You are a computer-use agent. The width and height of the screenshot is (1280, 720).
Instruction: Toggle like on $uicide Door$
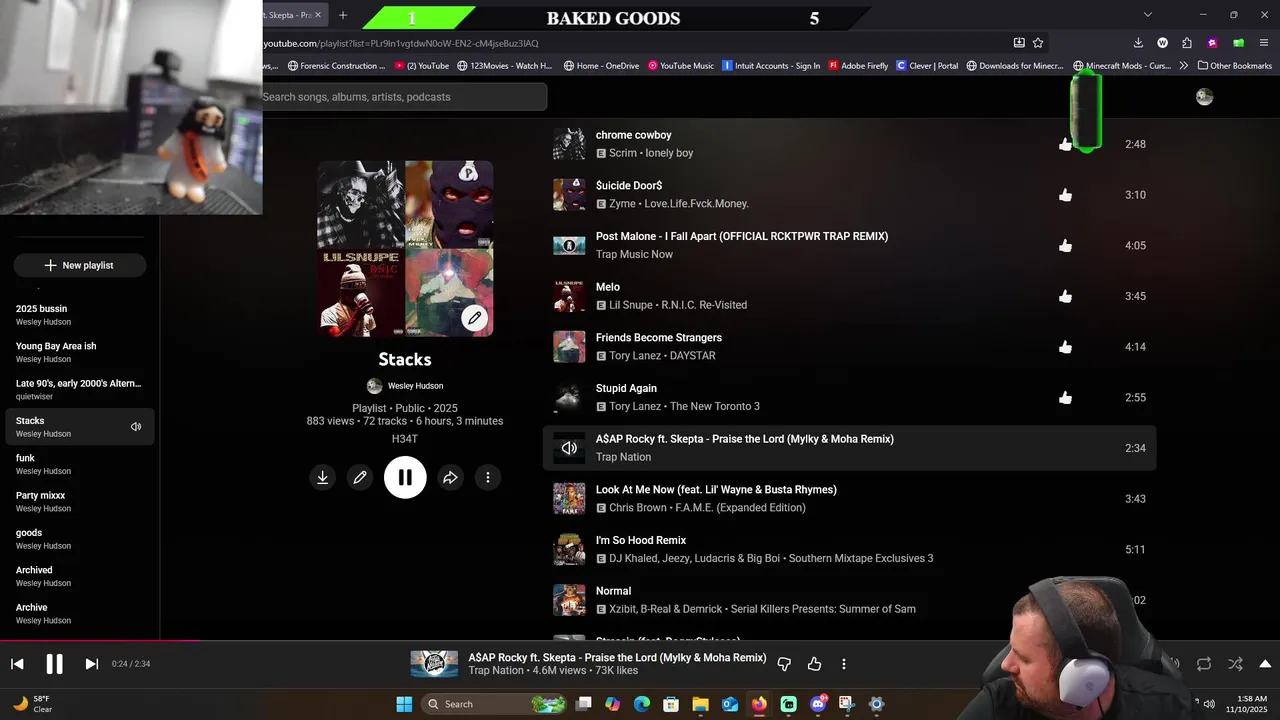click(1065, 195)
